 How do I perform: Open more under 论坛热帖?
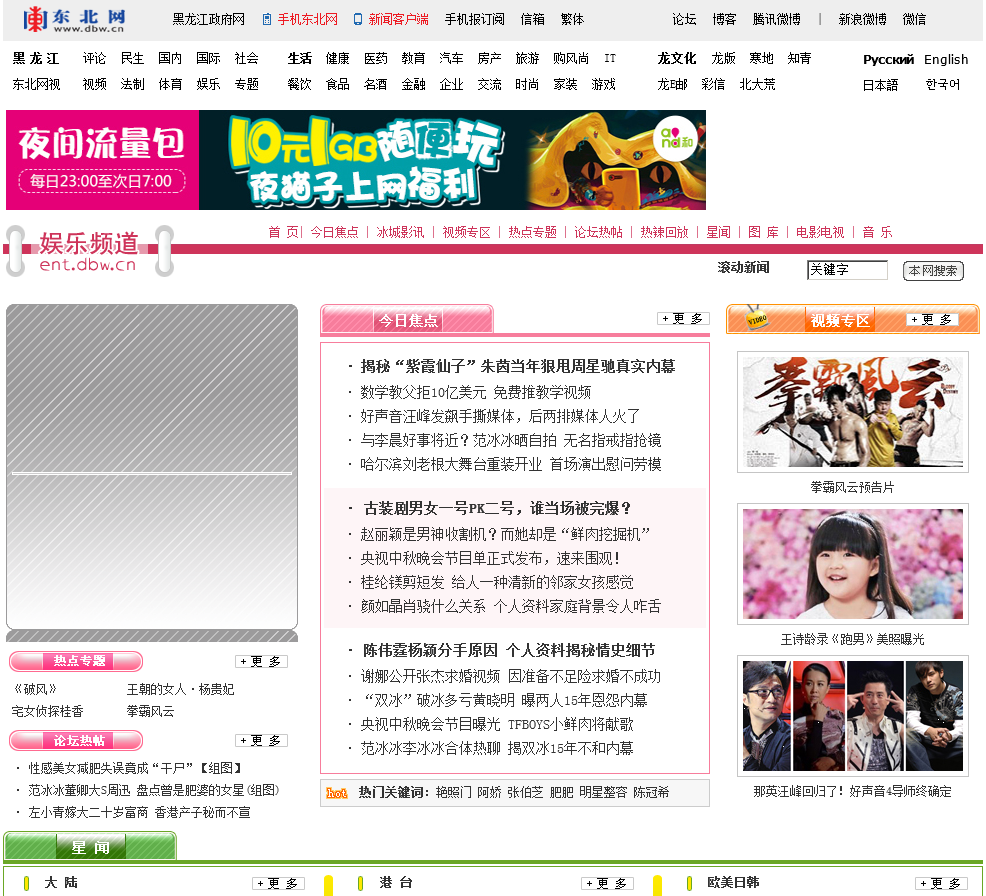click(x=261, y=741)
